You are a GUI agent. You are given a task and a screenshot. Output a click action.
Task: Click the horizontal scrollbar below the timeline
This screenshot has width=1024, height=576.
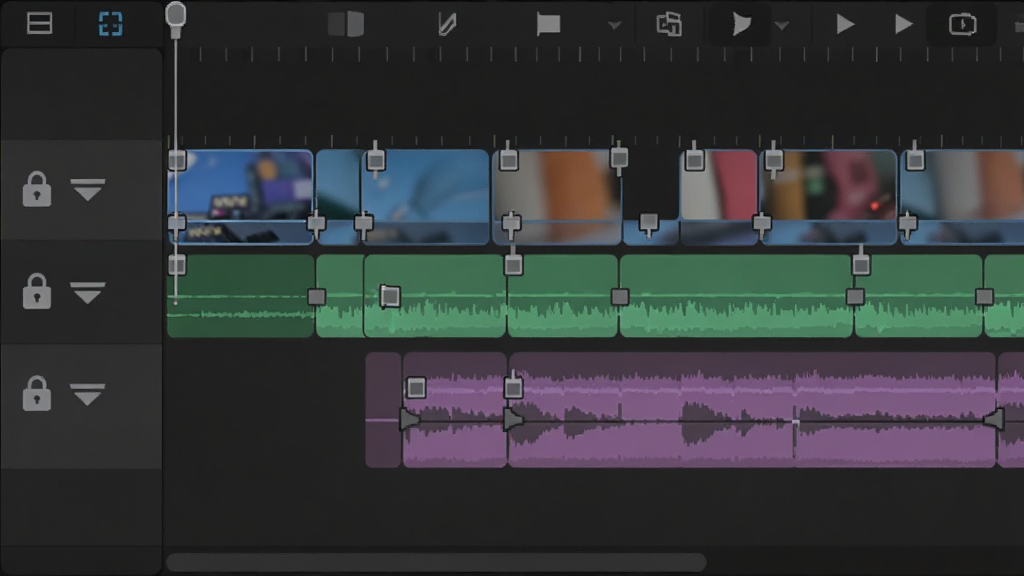tap(436, 562)
